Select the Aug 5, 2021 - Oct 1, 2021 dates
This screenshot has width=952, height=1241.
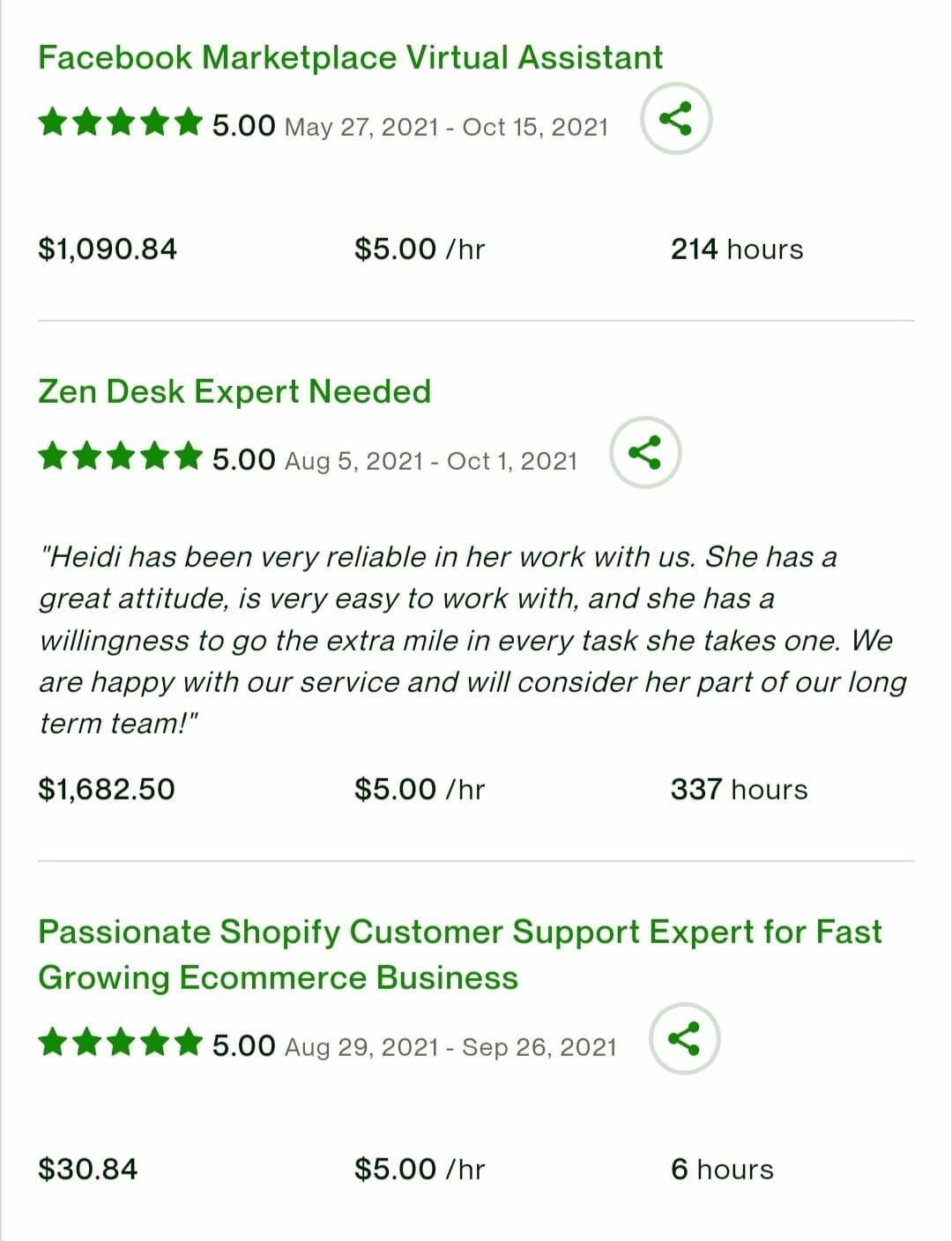(431, 461)
